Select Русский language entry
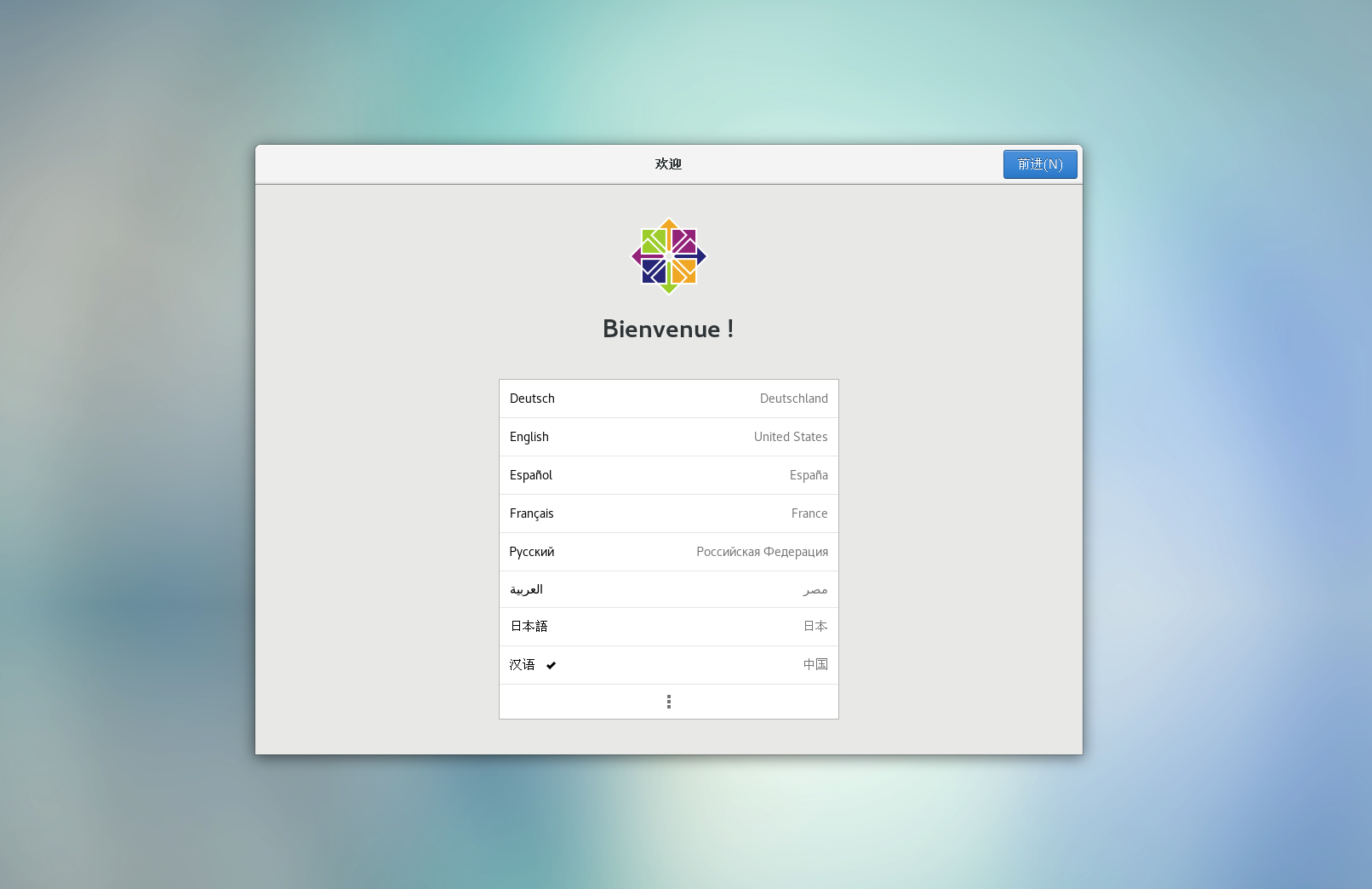The image size is (1372, 889). (531, 552)
